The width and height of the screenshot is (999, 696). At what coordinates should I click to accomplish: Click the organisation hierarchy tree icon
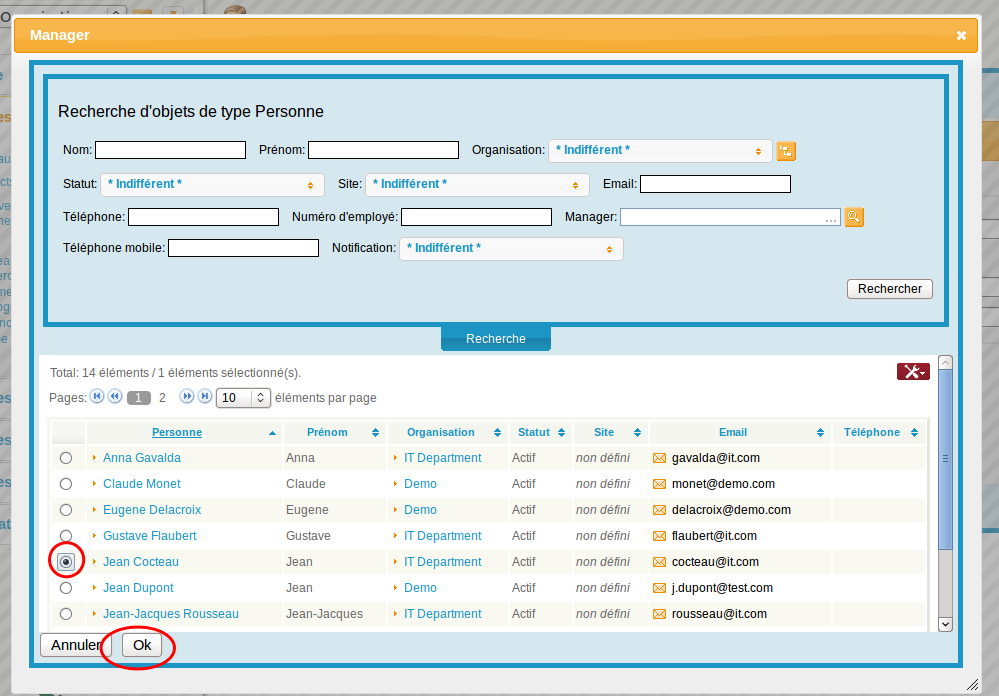pyautogui.click(x=786, y=151)
